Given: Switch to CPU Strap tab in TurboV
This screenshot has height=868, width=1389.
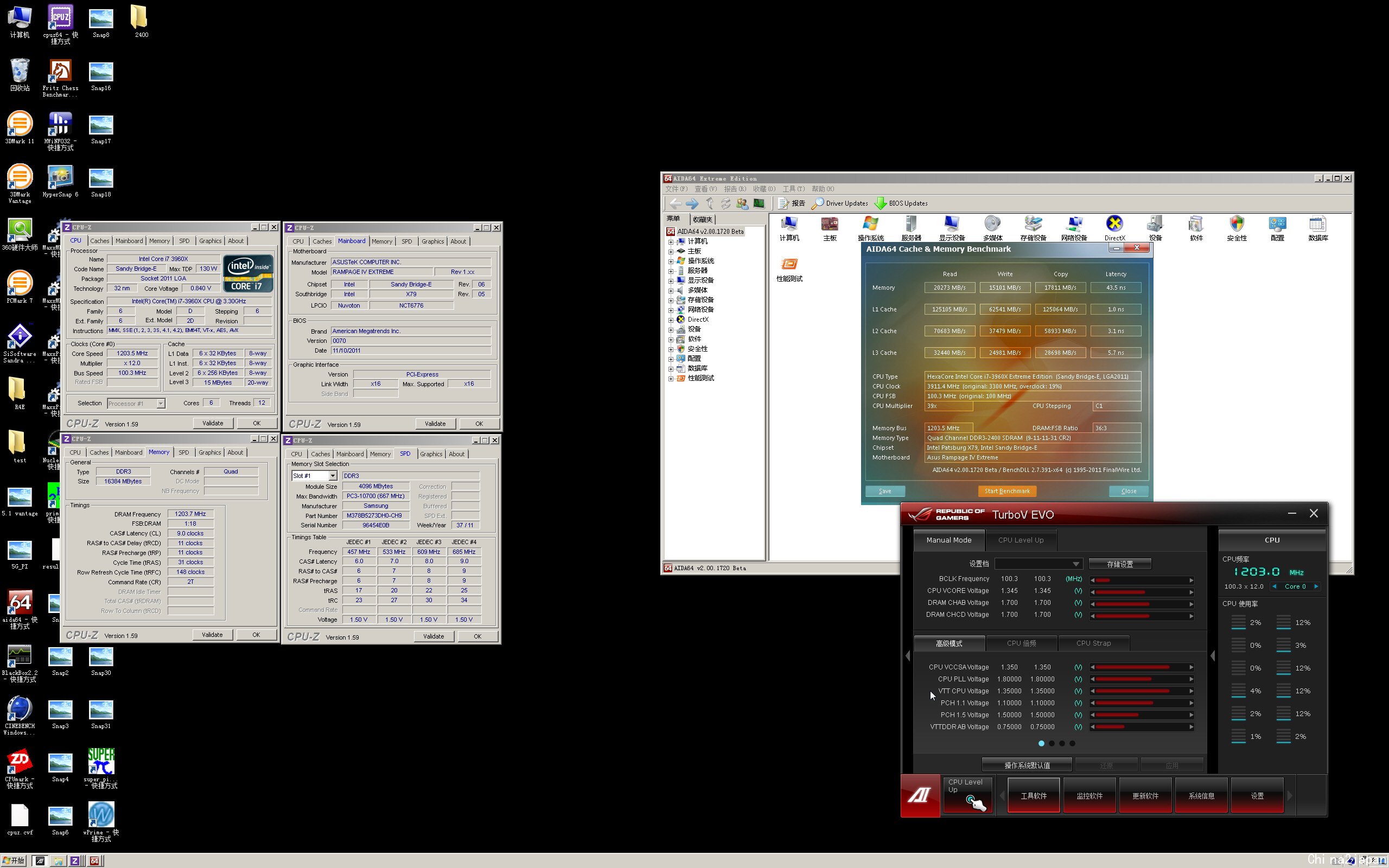Looking at the screenshot, I should click(x=1093, y=643).
